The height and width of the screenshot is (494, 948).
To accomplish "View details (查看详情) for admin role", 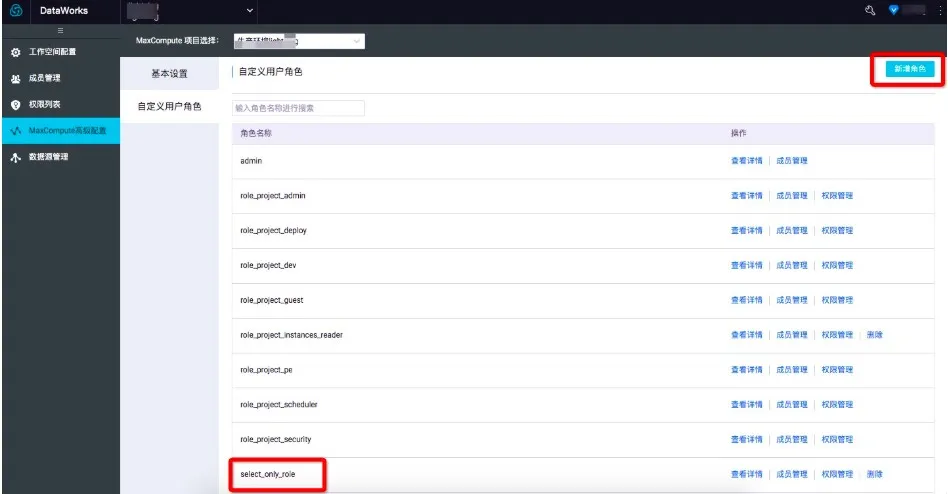I will [x=747, y=161].
